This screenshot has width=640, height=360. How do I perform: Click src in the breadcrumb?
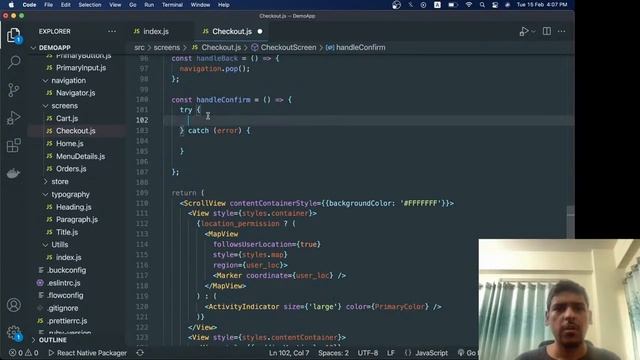[x=139, y=47]
